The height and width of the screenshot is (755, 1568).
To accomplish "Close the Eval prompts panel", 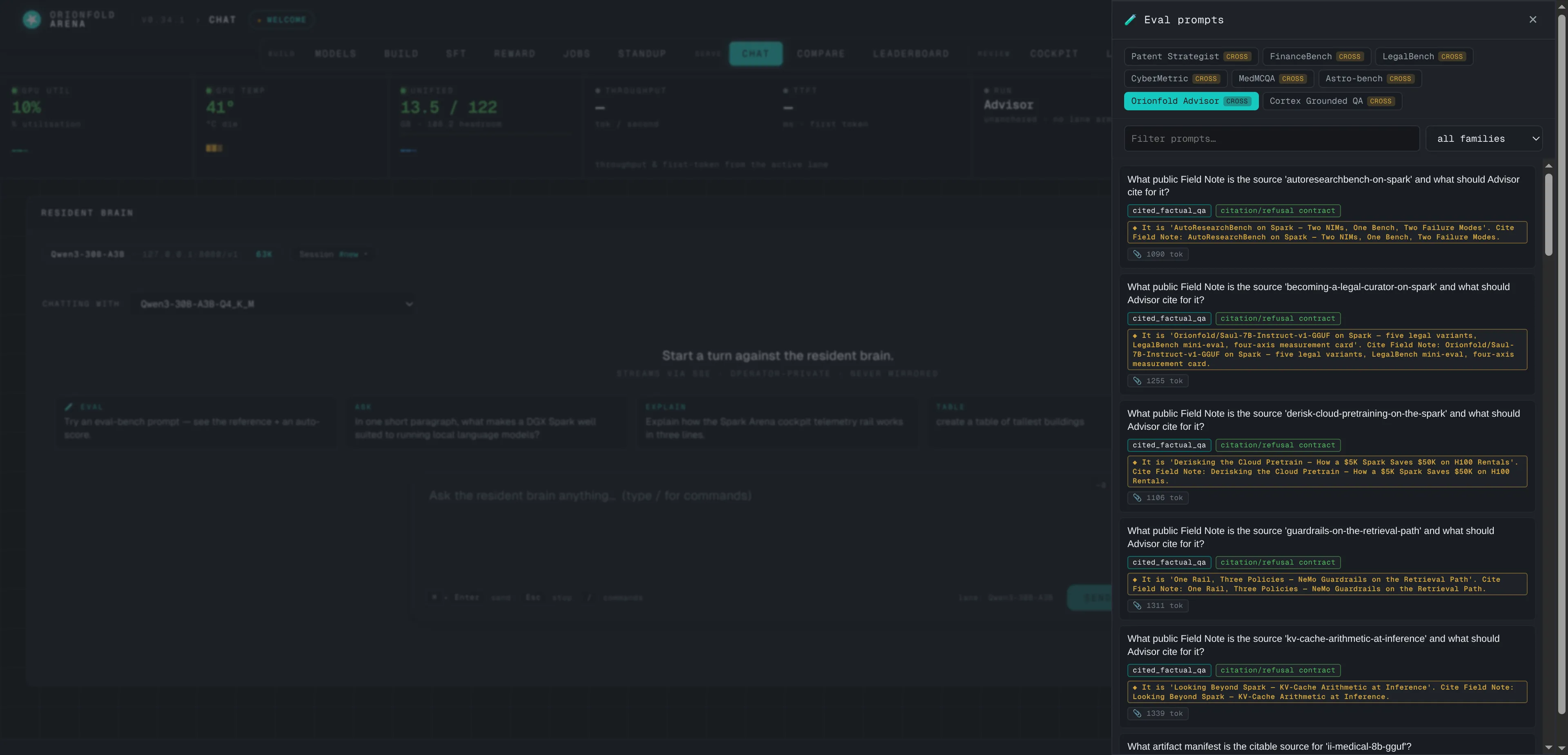I will [1532, 20].
